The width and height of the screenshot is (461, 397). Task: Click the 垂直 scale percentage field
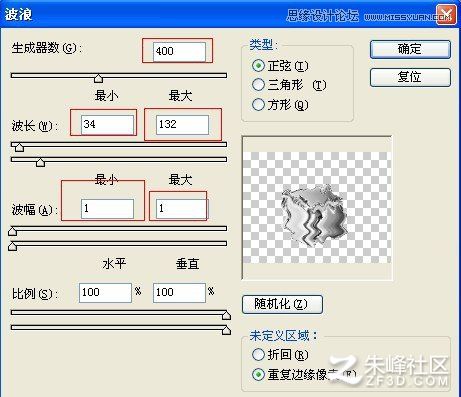179,293
